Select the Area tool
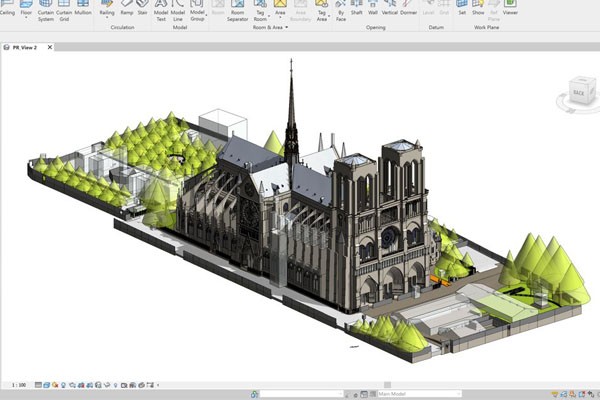Image resolution: width=600 pixels, height=400 pixels. tap(280, 8)
